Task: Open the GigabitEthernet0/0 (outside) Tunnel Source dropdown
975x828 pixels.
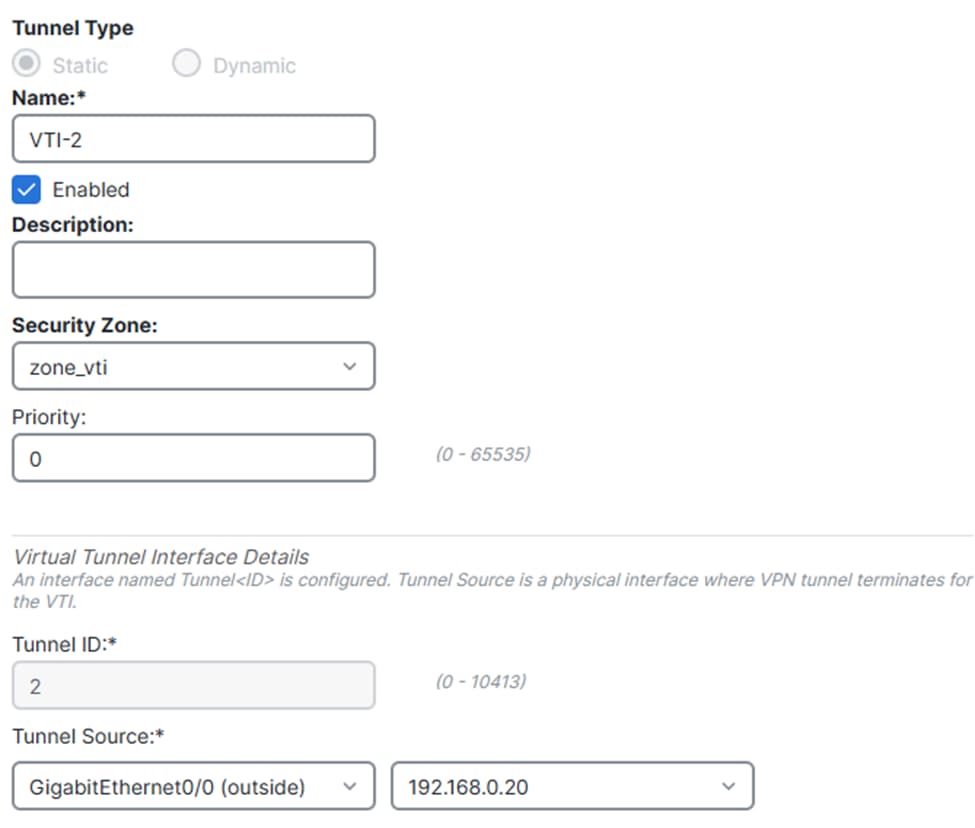Action: pyautogui.click(x=193, y=787)
